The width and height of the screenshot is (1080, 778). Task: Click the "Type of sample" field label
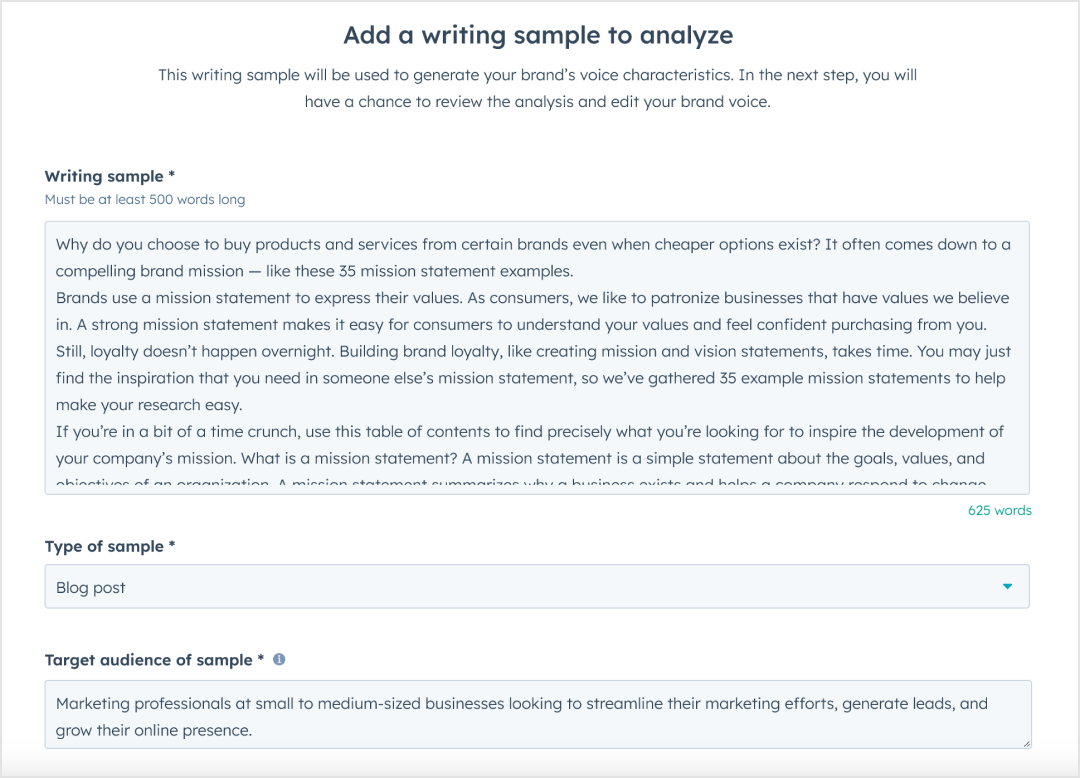tap(110, 547)
